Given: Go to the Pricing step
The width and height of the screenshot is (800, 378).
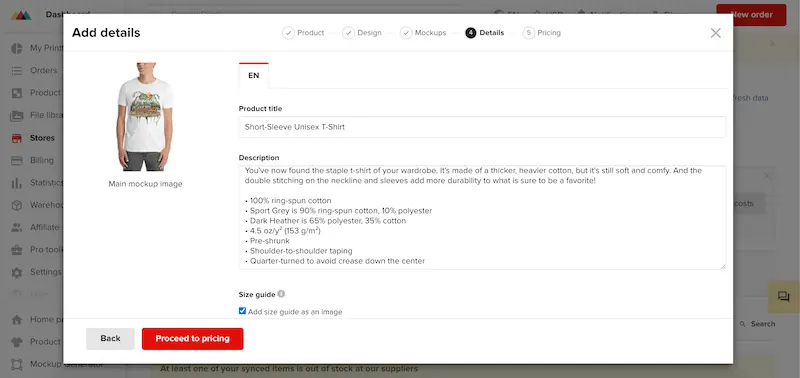Looking at the screenshot, I should [x=542, y=33].
